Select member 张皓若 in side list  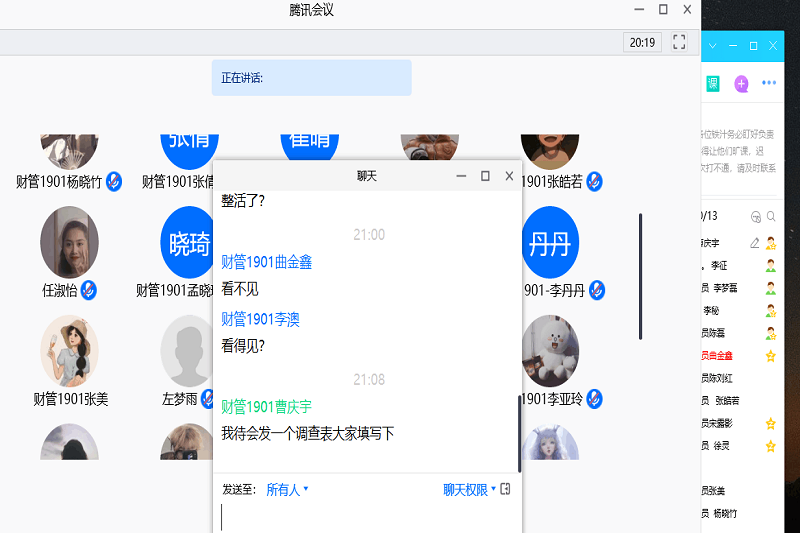pos(720,401)
